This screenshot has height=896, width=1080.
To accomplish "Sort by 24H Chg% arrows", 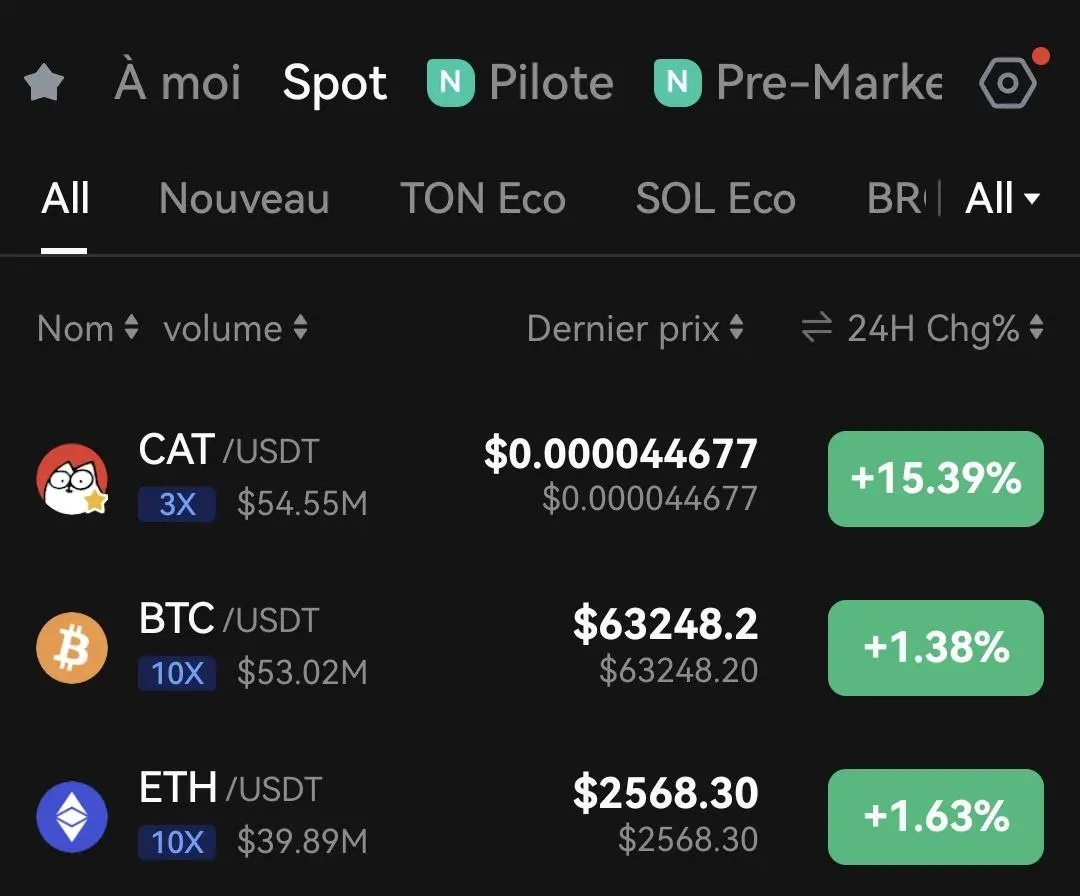I will coord(1037,327).
